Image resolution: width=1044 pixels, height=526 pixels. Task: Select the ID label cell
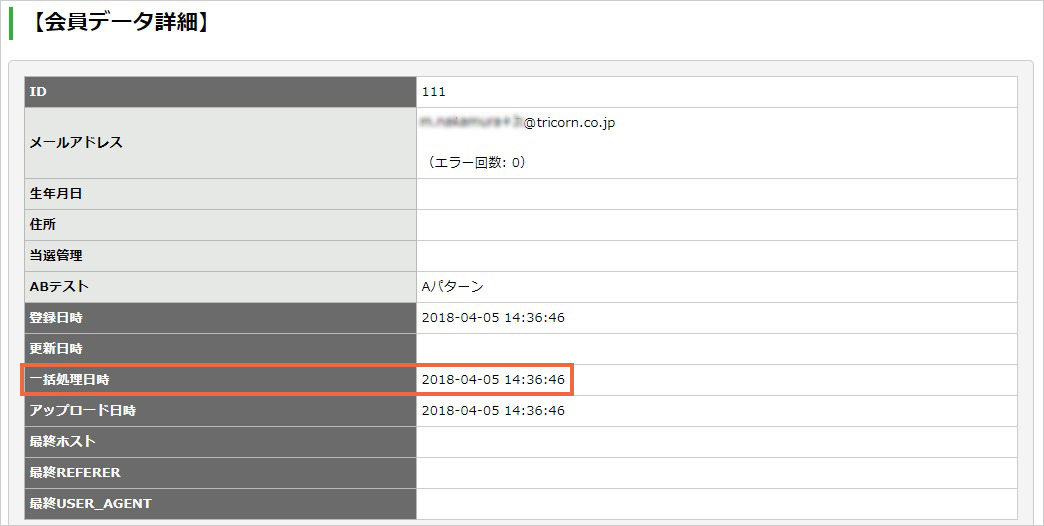(x=220, y=92)
